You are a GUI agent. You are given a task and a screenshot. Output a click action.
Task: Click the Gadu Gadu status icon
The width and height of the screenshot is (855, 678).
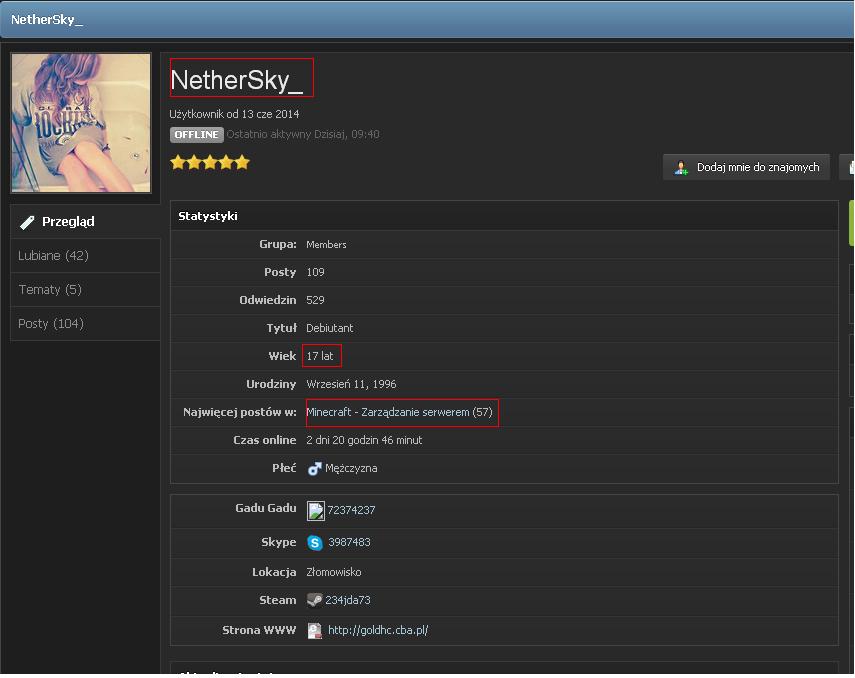pyautogui.click(x=315, y=511)
